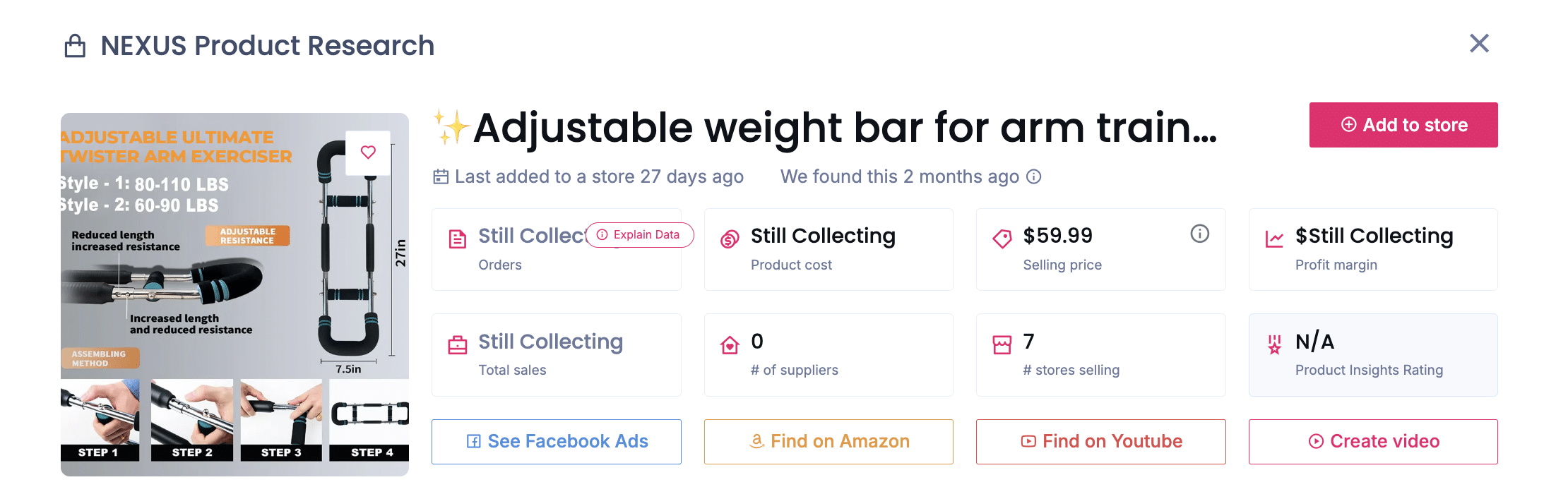This screenshot has width=1568, height=487.
Task: Click the Create video button
Action: [1373, 442]
